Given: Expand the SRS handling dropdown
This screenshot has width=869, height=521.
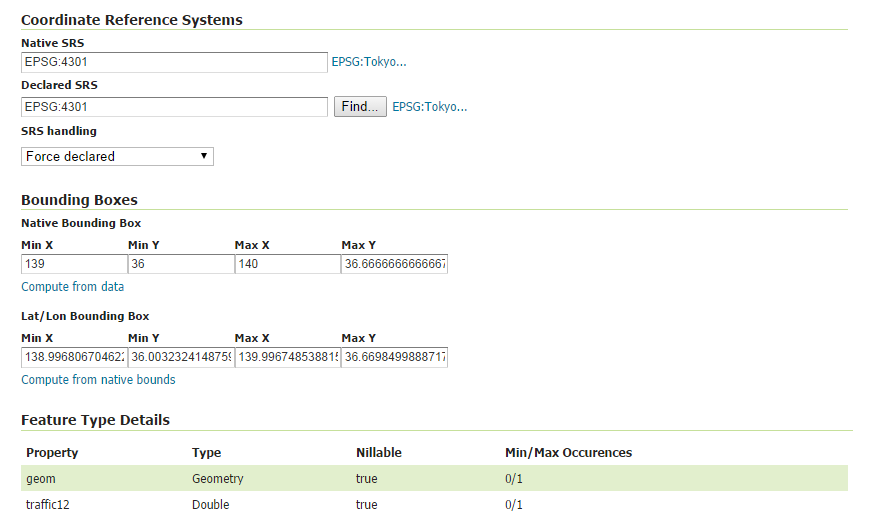Looking at the screenshot, I should (117, 156).
